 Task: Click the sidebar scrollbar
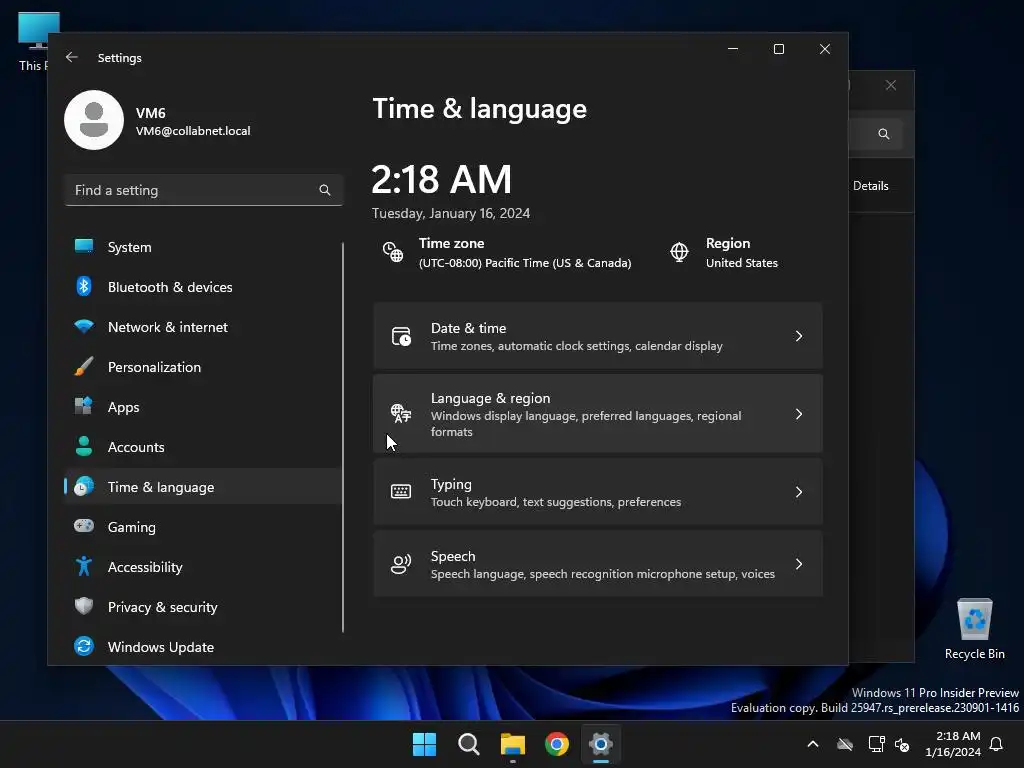tap(343, 438)
